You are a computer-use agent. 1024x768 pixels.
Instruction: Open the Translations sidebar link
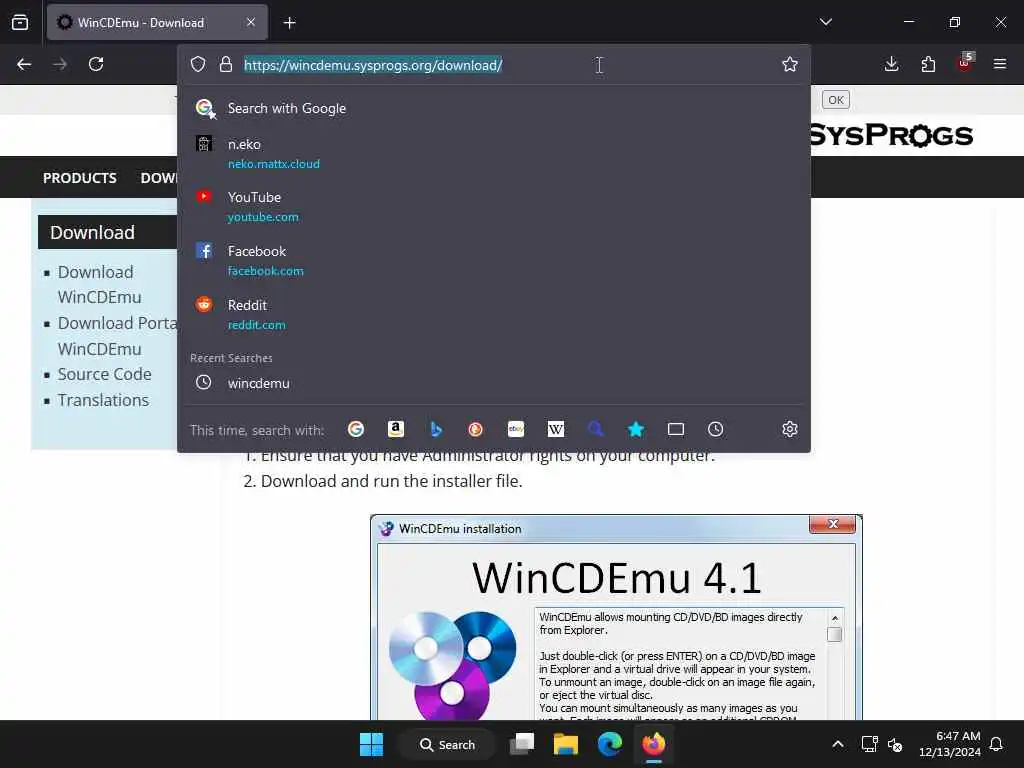coord(103,400)
